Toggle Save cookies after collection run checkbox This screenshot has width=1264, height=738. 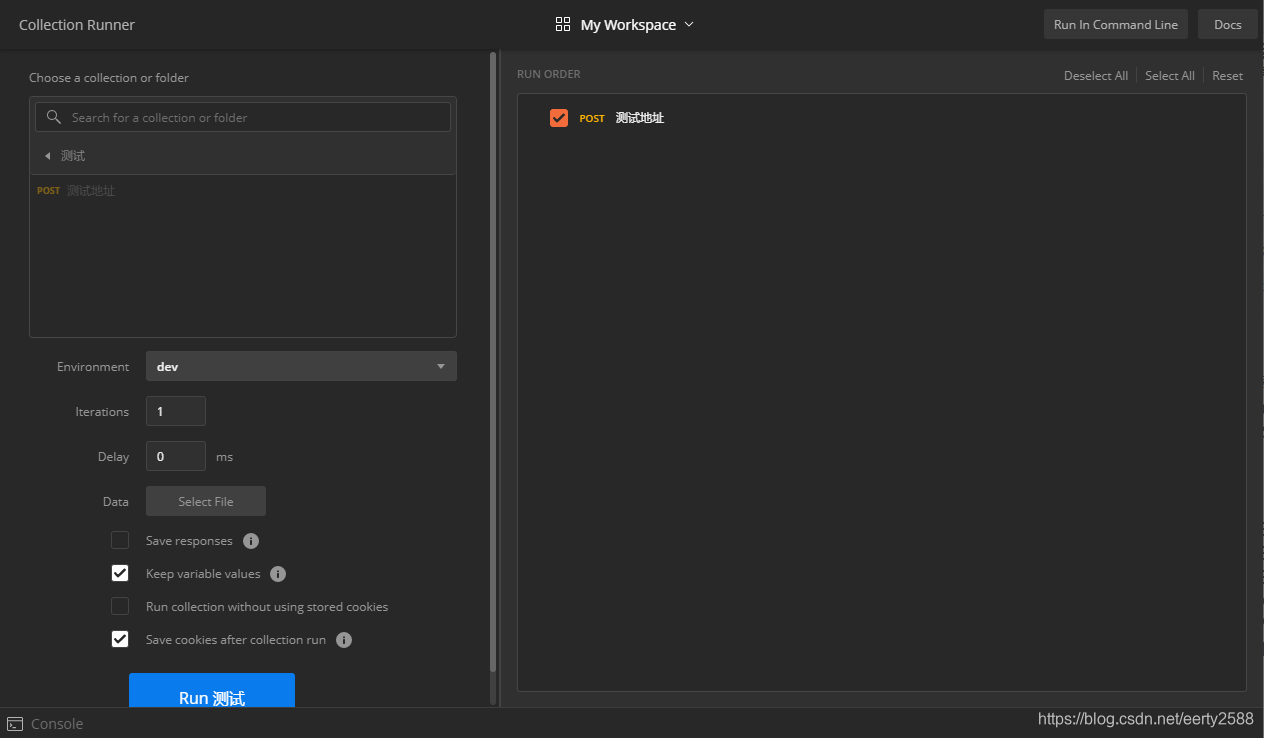click(120, 639)
